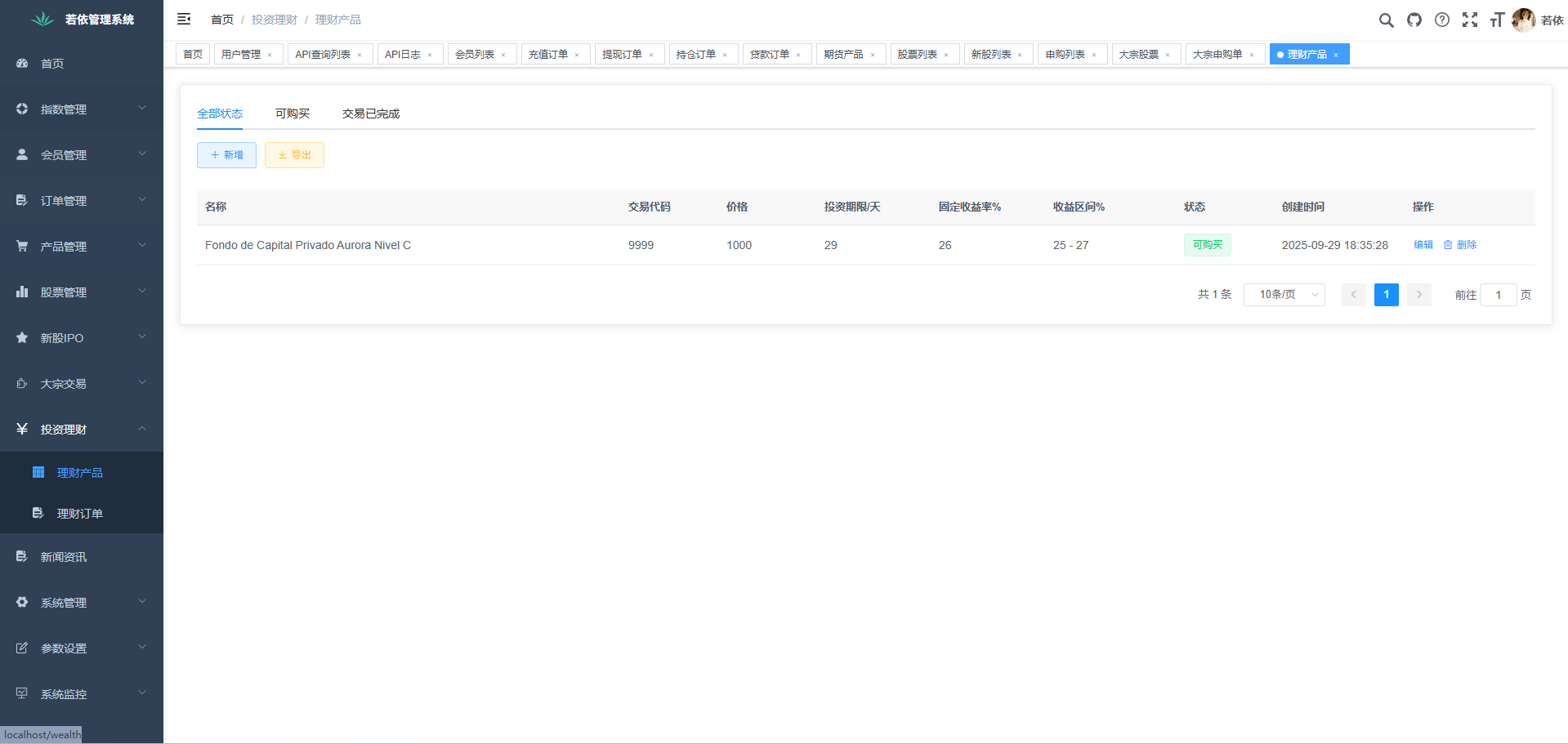The width and height of the screenshot is (1568, 744).
Task: Switch to the 交易已完成 status tab
Action: coord(370,114)
